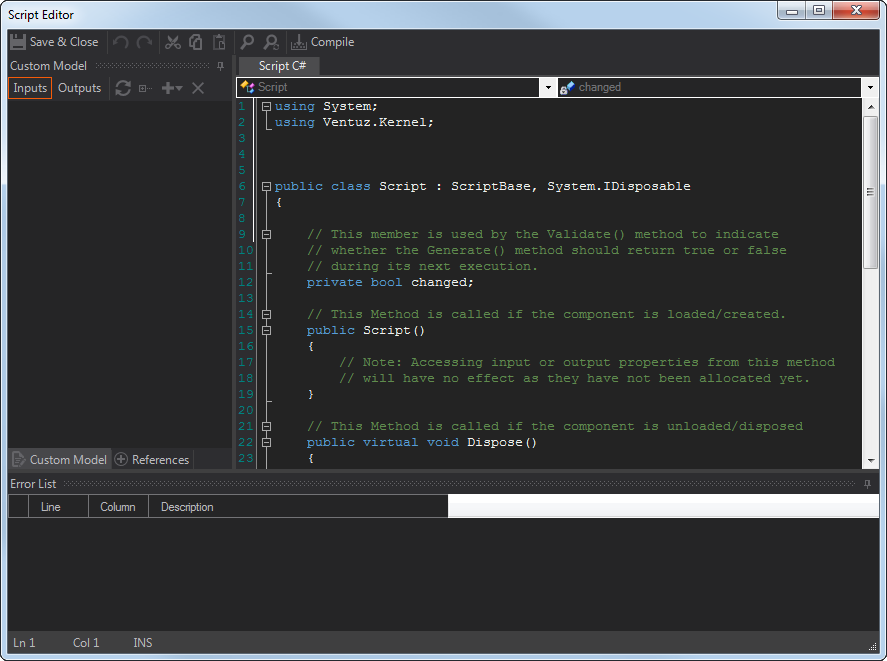The image size is (887, 661).
Task: Click the Copy icon in toolbar
Action: (x=196, y=42)
